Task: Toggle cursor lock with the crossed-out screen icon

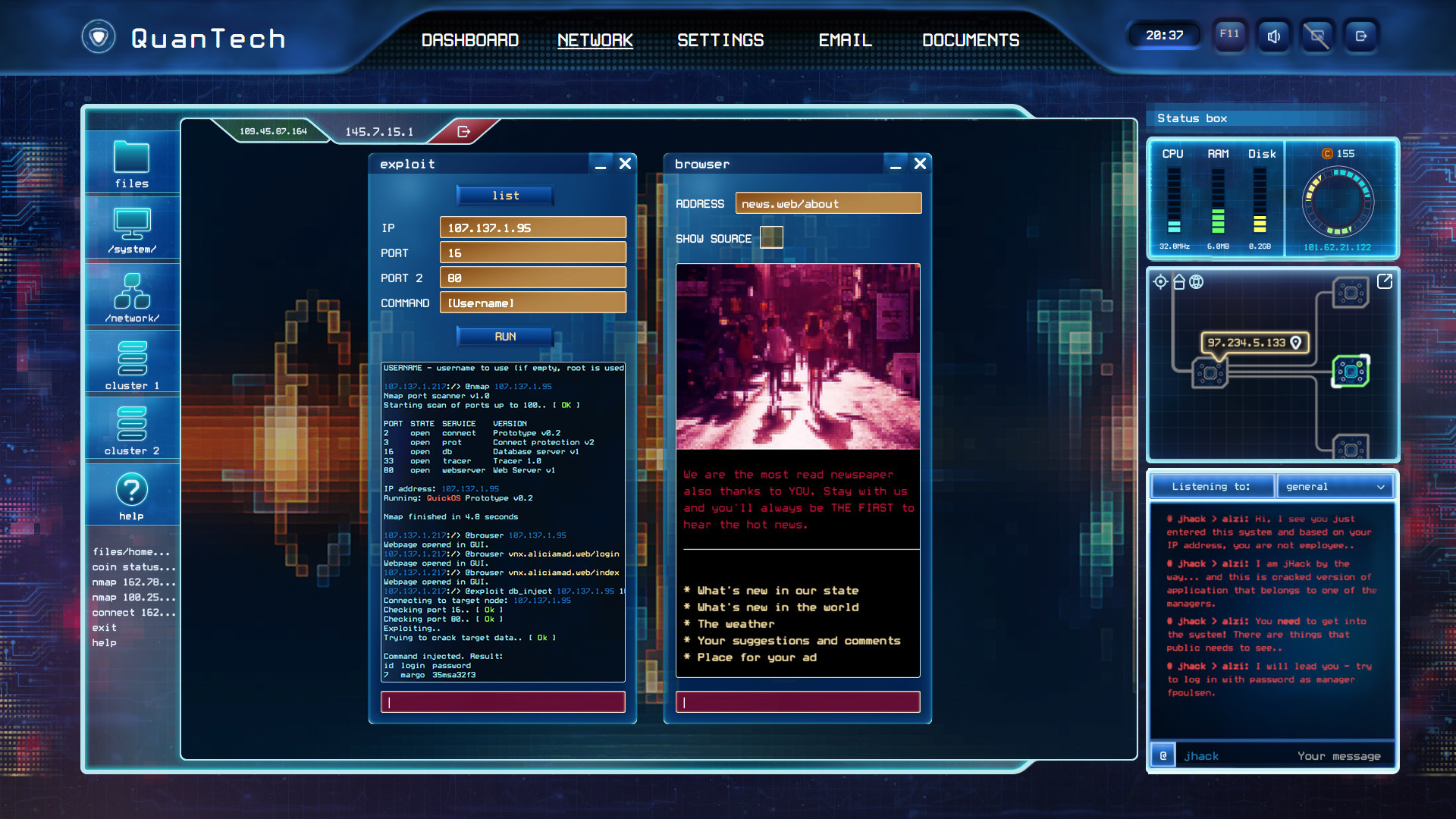Action: coord(1317,36)
